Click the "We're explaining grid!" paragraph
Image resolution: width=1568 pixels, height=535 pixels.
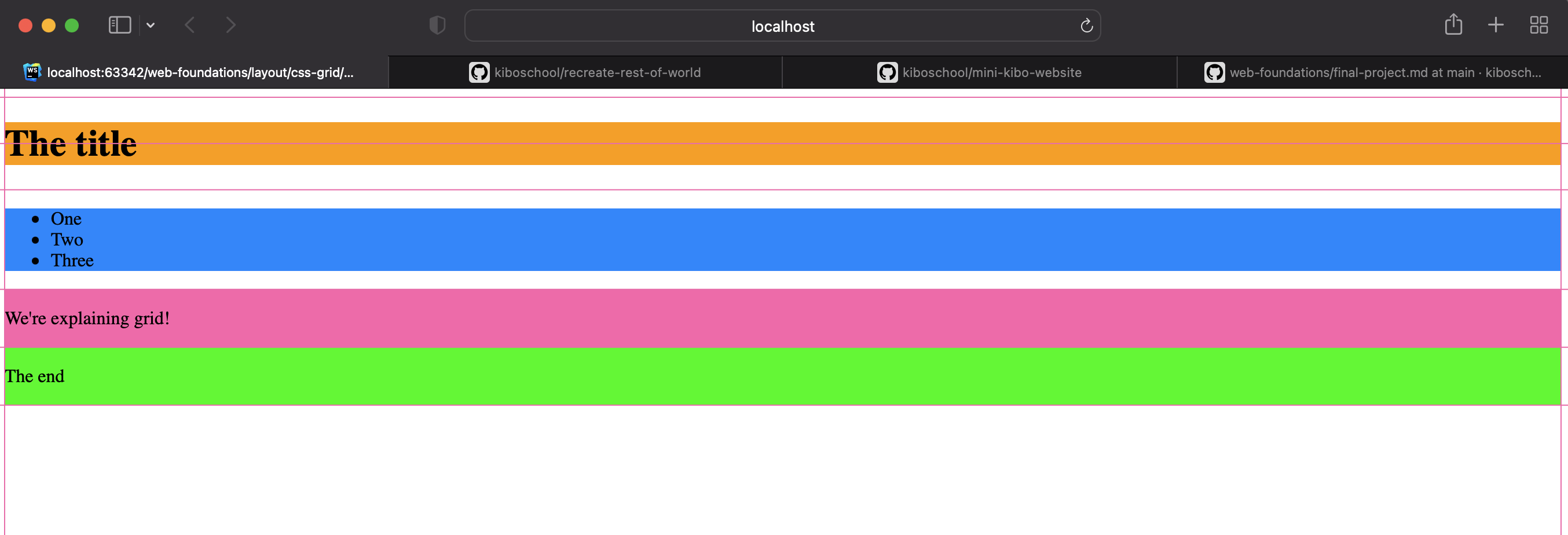coord(87,318)
